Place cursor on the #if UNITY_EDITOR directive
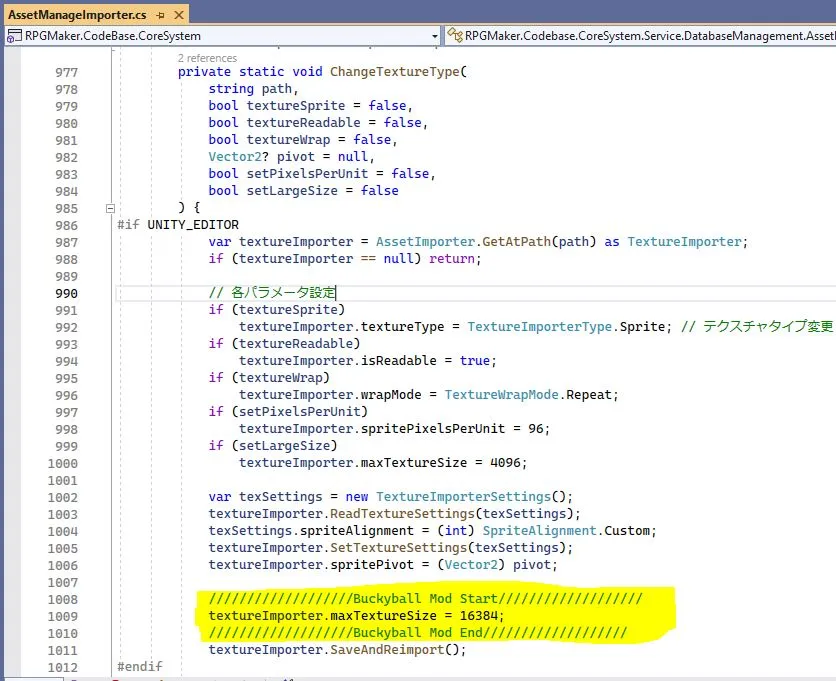The image size is (836, 681). pyautogui.click(x=178, y=225)
